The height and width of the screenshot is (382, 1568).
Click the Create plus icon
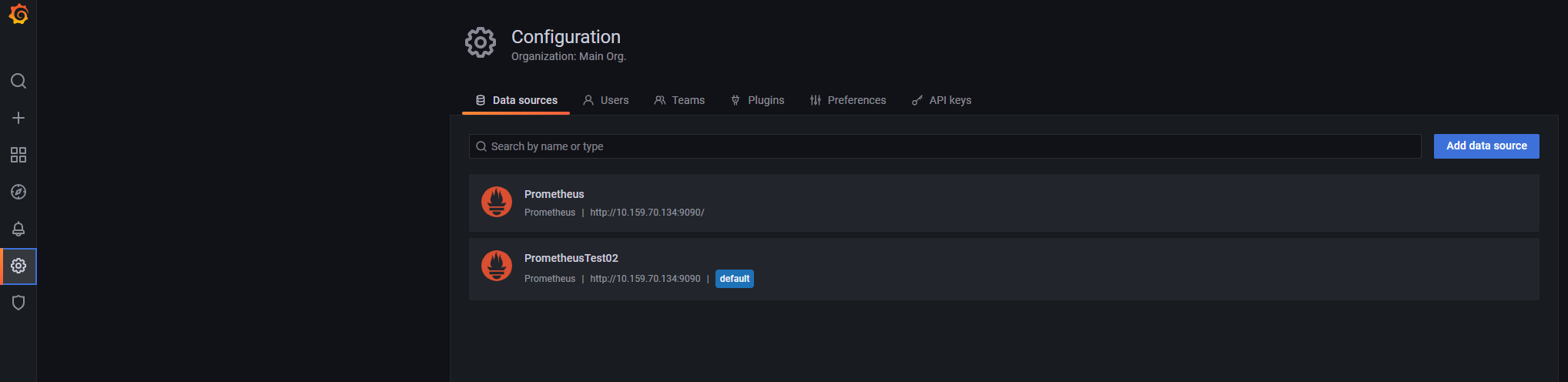point(18,118)
